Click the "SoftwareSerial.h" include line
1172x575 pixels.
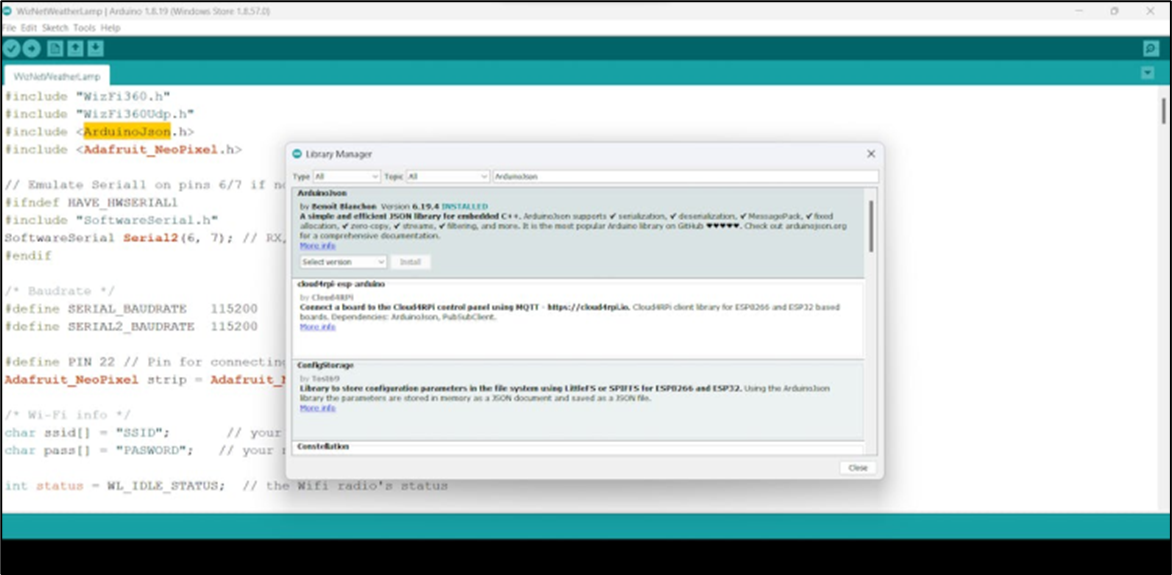pyautogui.click(x=111, y=221)
